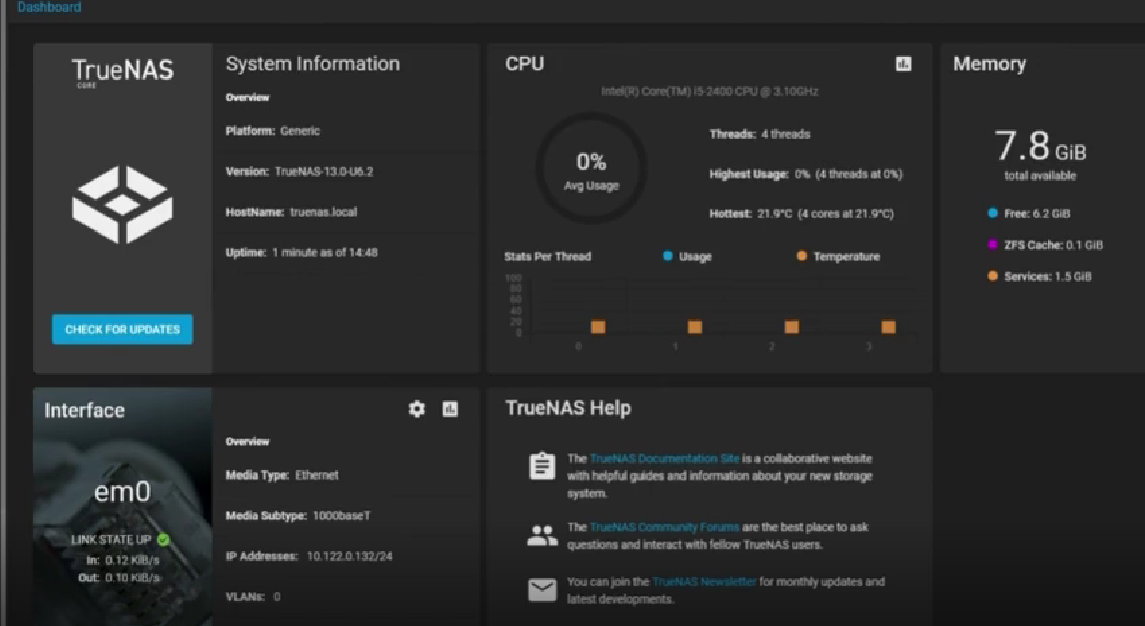Click the Interface card heading
The image size is (1145, 626).
pos(85,411)
